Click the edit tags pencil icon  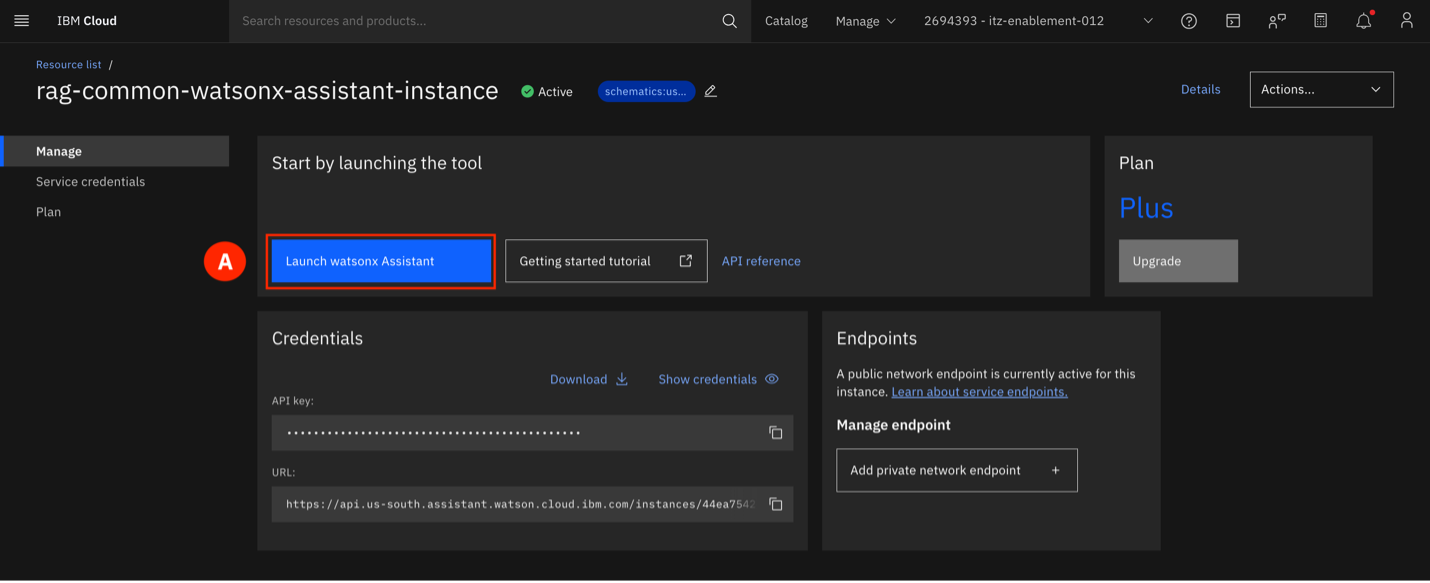(x=711, y=91)
